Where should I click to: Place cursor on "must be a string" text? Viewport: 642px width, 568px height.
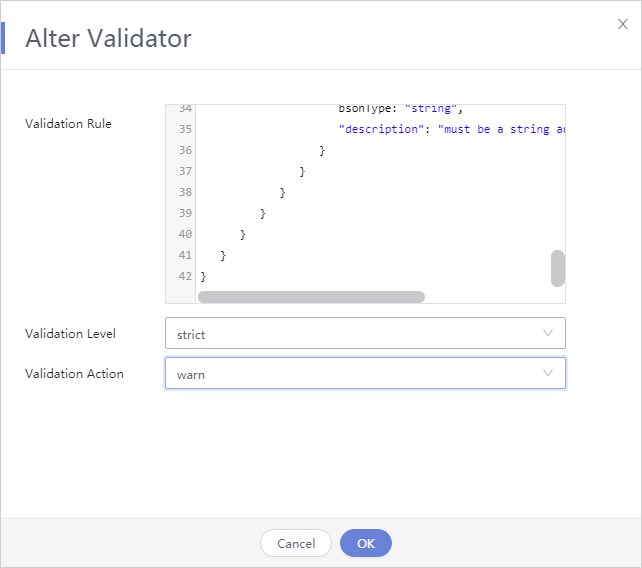pyautogui.click(x=494, y=129)
